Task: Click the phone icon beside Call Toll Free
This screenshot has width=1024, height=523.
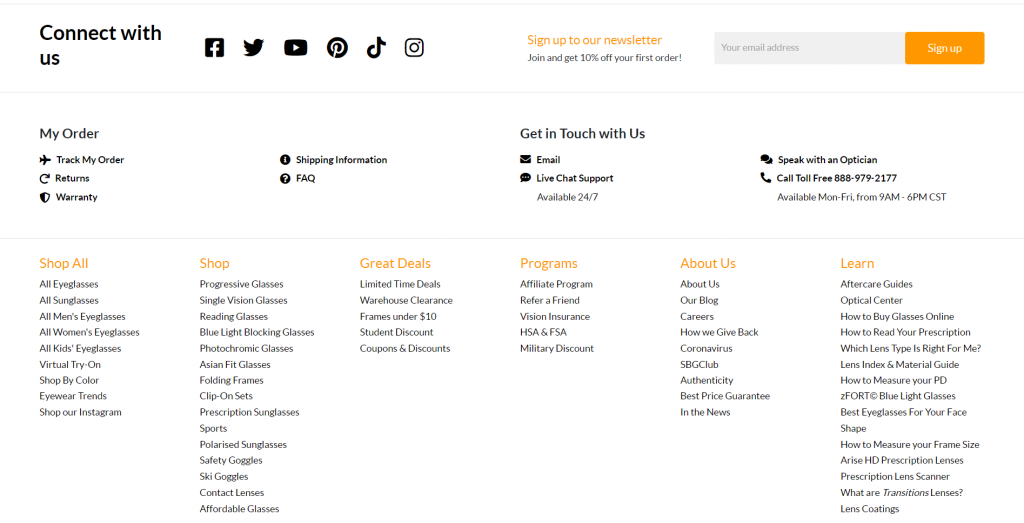Action: [x=765, y=178]
